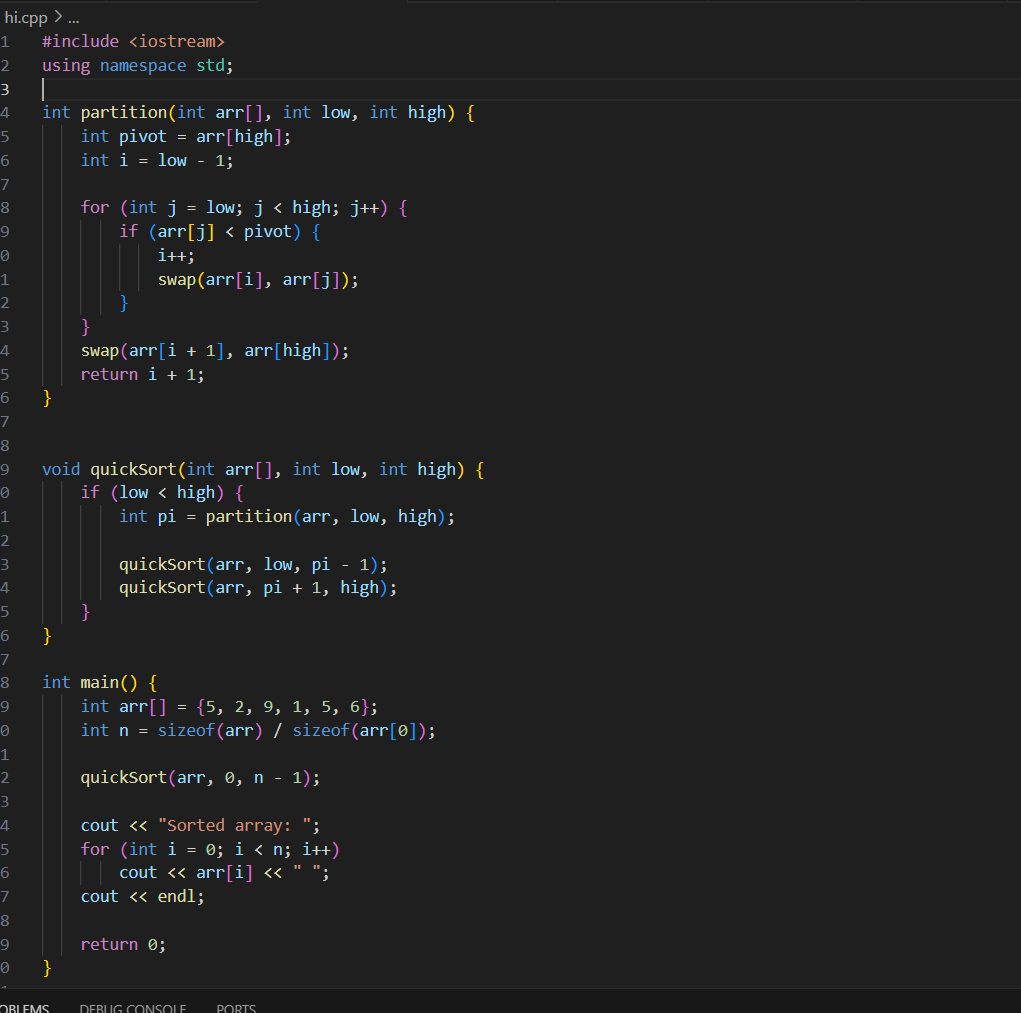Click the 'cout << endl;' statement

coord(143,897)
